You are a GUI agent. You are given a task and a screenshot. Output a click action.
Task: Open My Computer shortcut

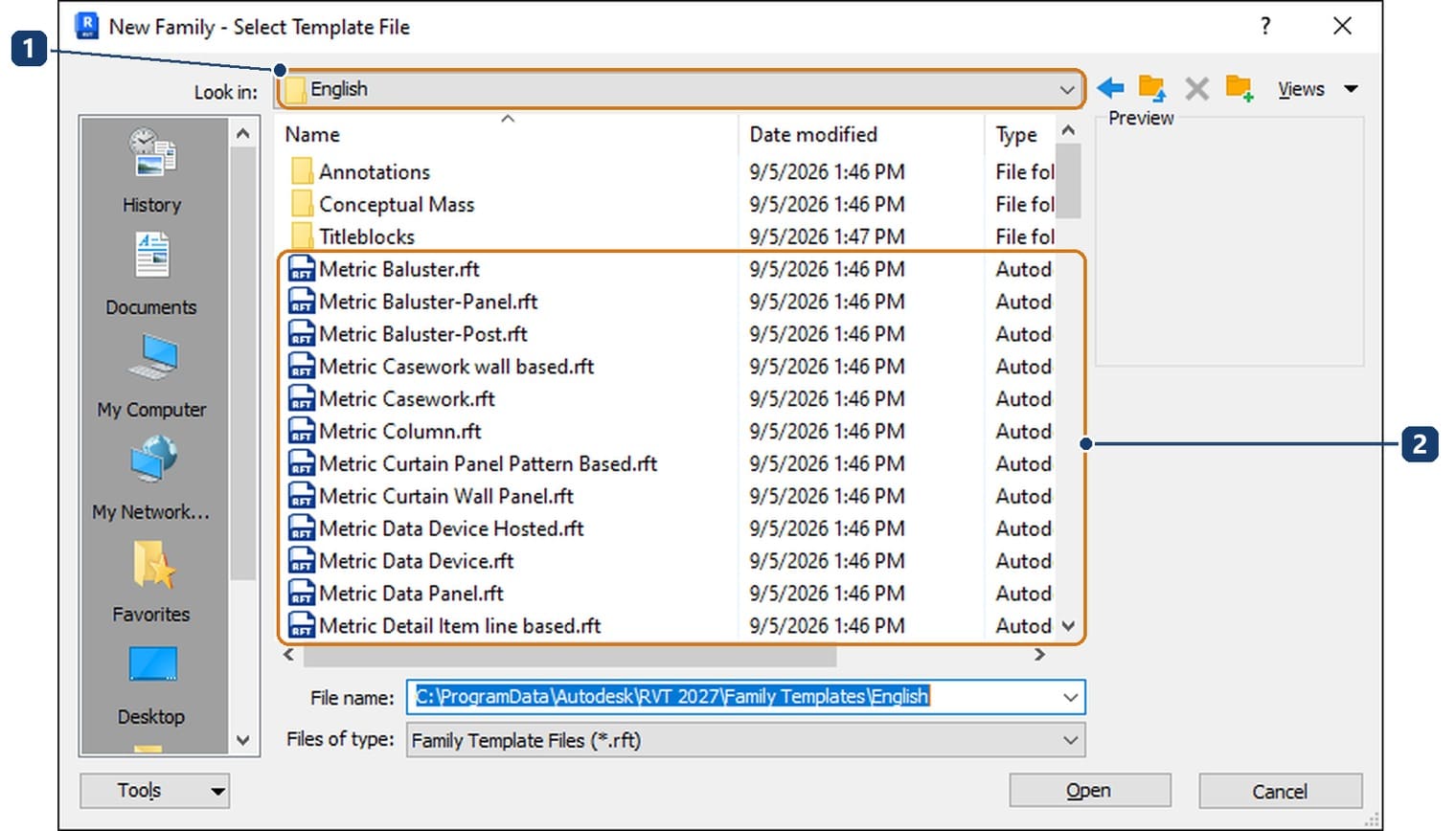[152, 376]
